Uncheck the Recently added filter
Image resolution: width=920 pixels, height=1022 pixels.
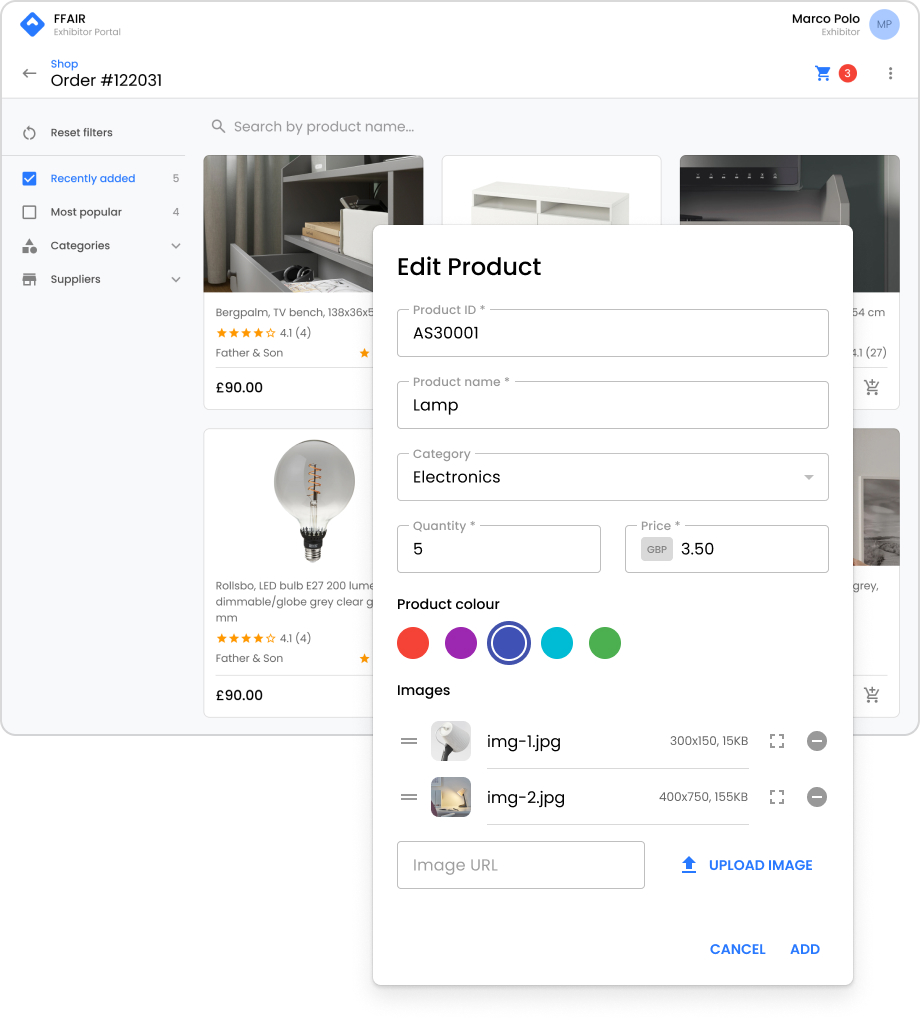[x=29, y=179]
